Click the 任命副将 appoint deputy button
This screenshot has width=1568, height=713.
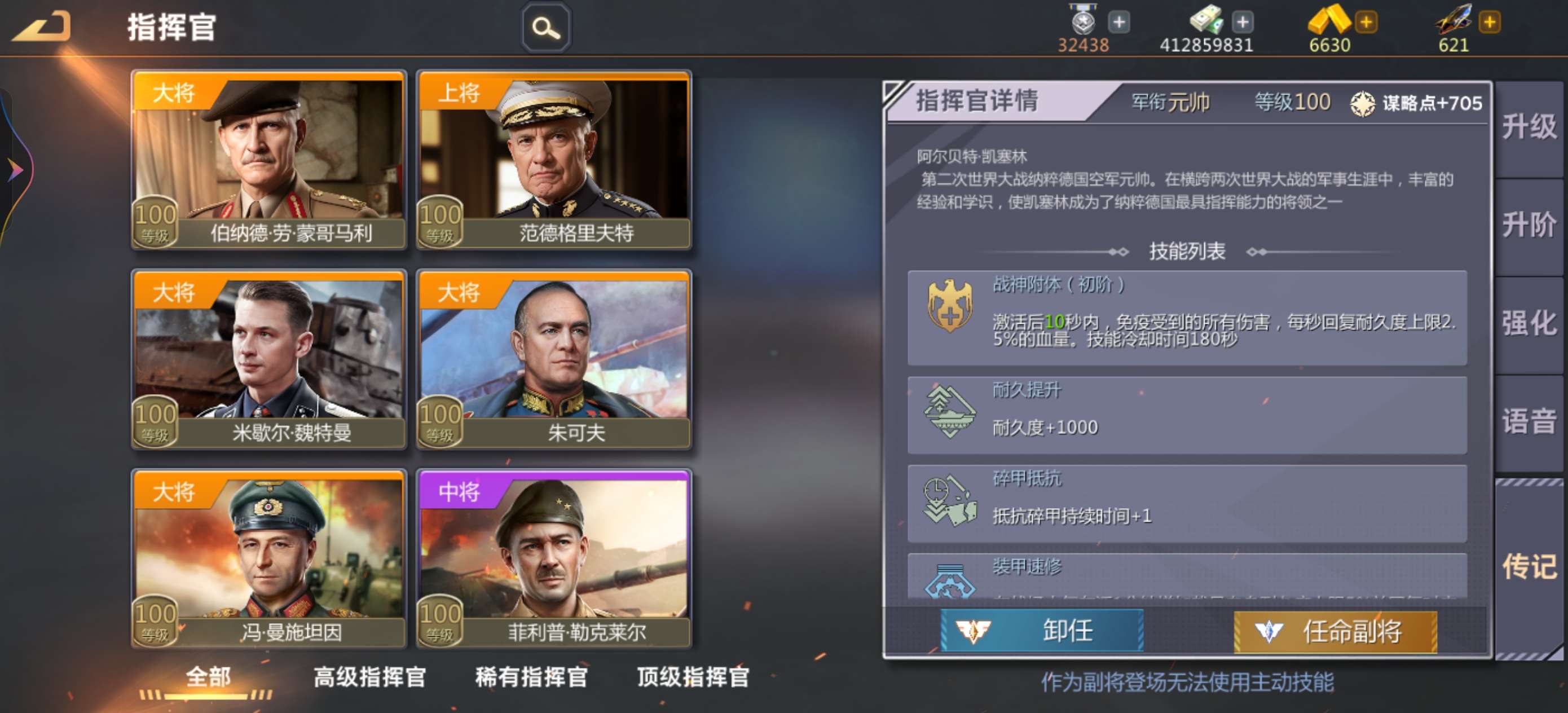pyautogui.click(x=1336, y=631)
